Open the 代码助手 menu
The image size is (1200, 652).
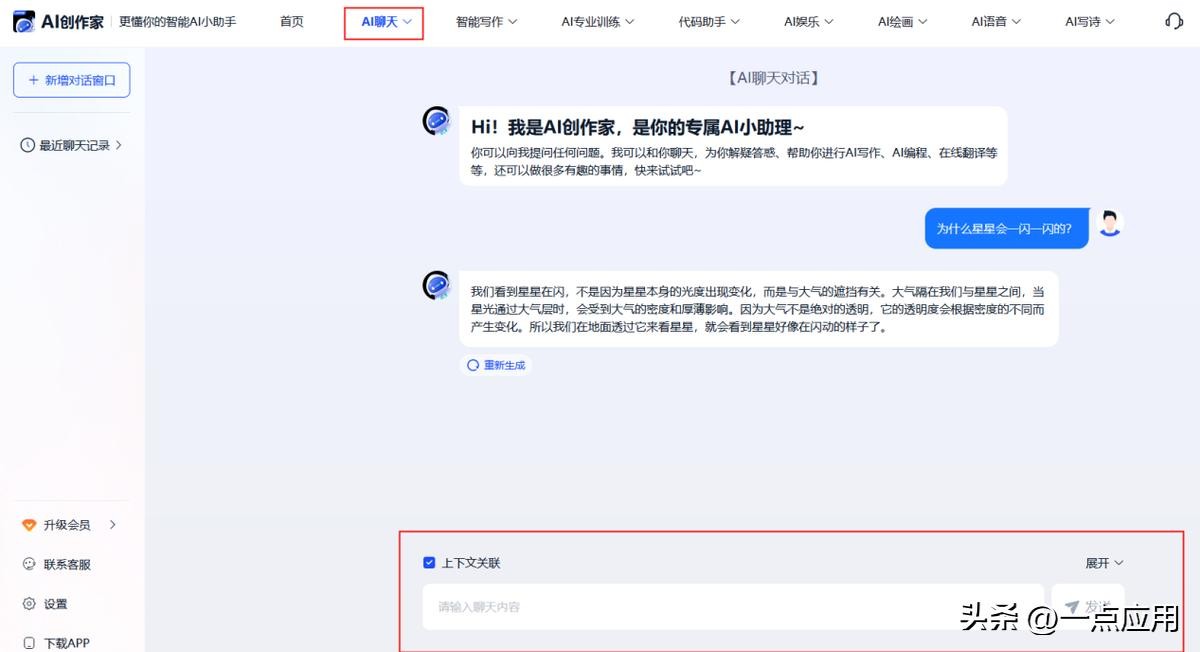708,21
